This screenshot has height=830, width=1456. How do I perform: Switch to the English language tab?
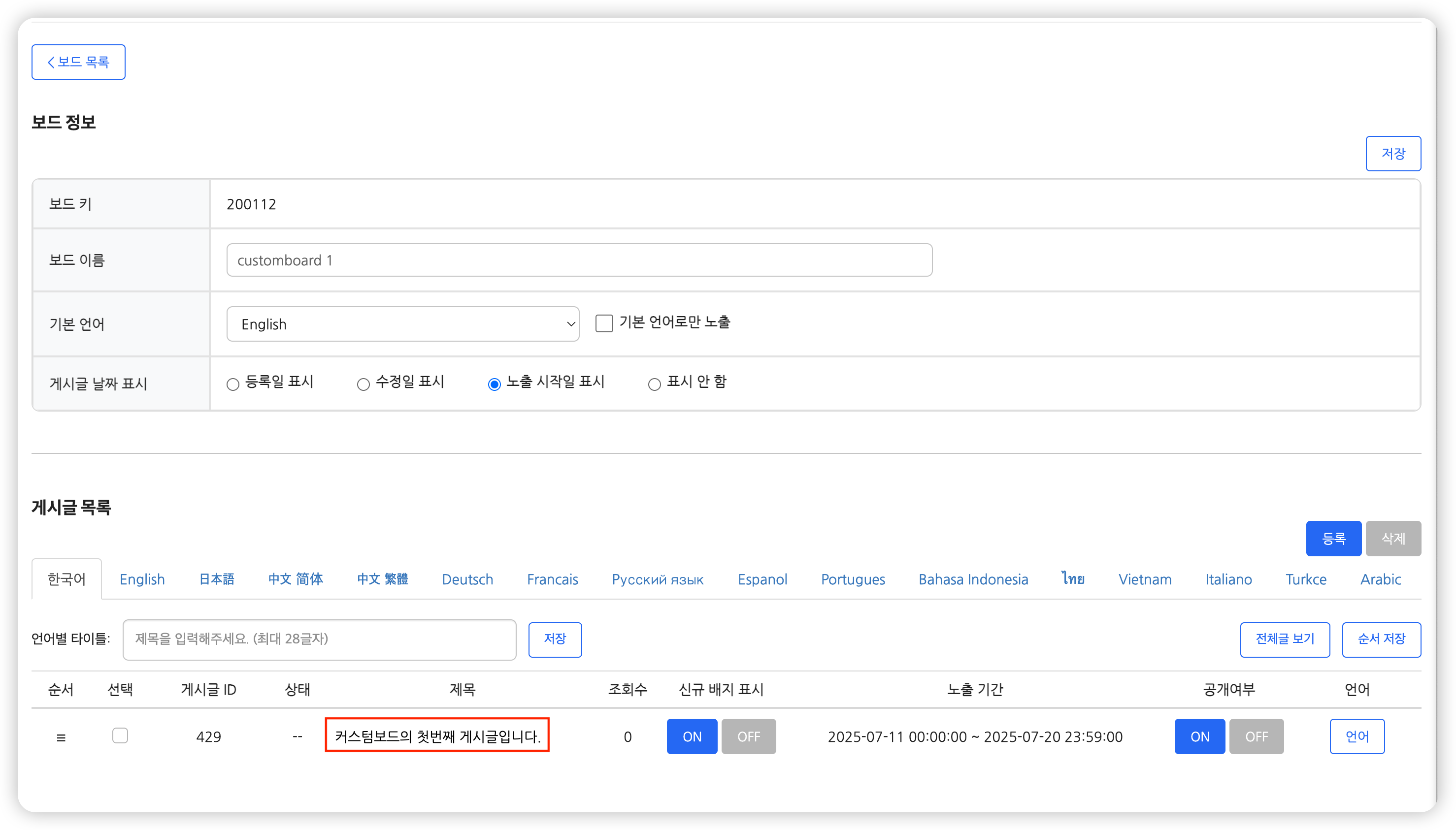tap(142, 579)
